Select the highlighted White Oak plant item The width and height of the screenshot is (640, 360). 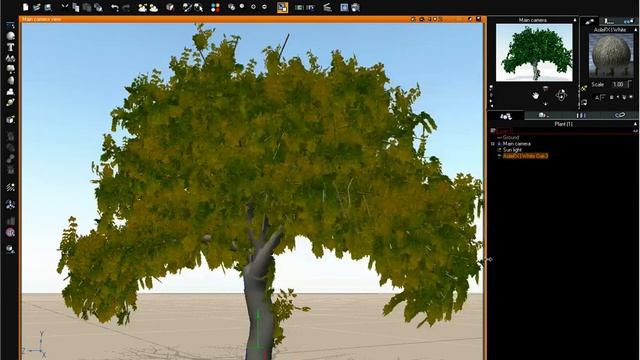pos(525,156)
